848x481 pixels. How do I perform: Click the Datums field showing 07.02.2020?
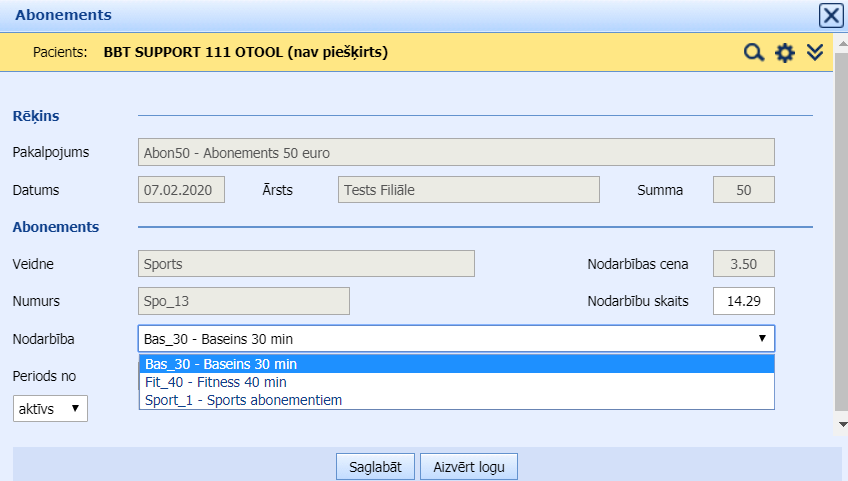(181, 190)
